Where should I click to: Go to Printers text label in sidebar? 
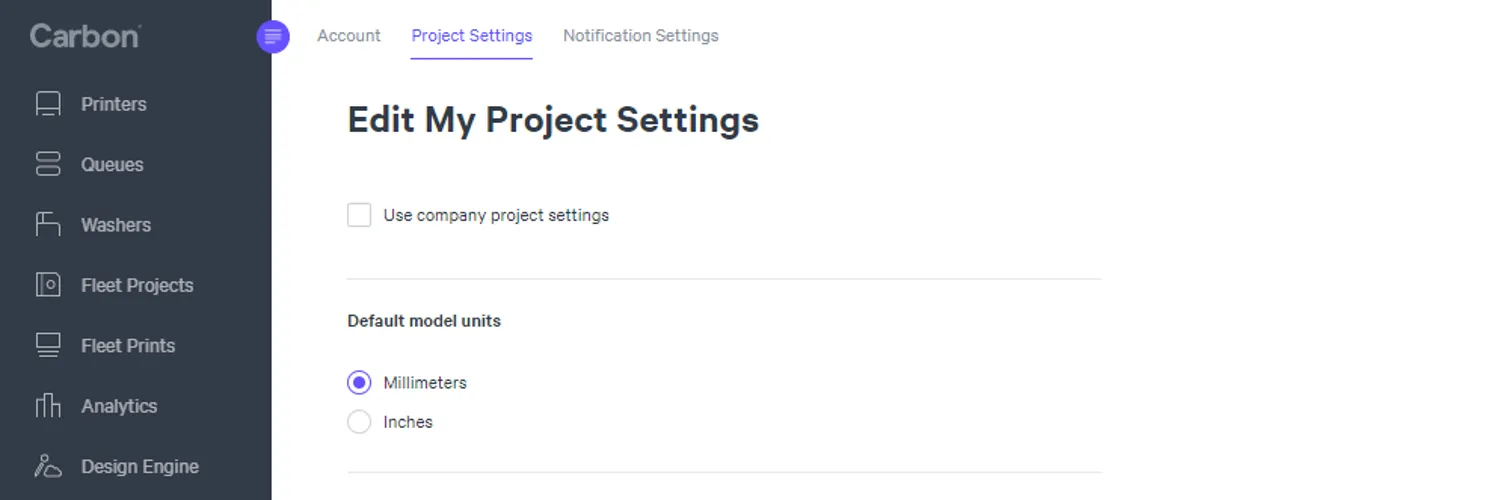pyautogui.click(x=114, y=104)
